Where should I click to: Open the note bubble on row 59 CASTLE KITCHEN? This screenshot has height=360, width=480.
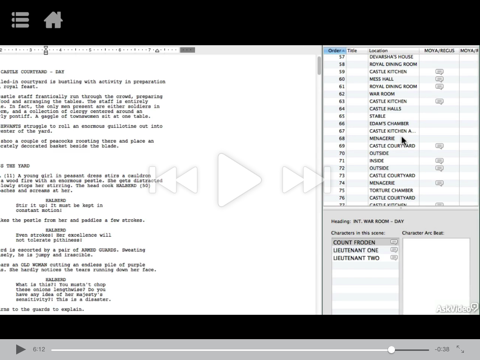tap(439, 72)
